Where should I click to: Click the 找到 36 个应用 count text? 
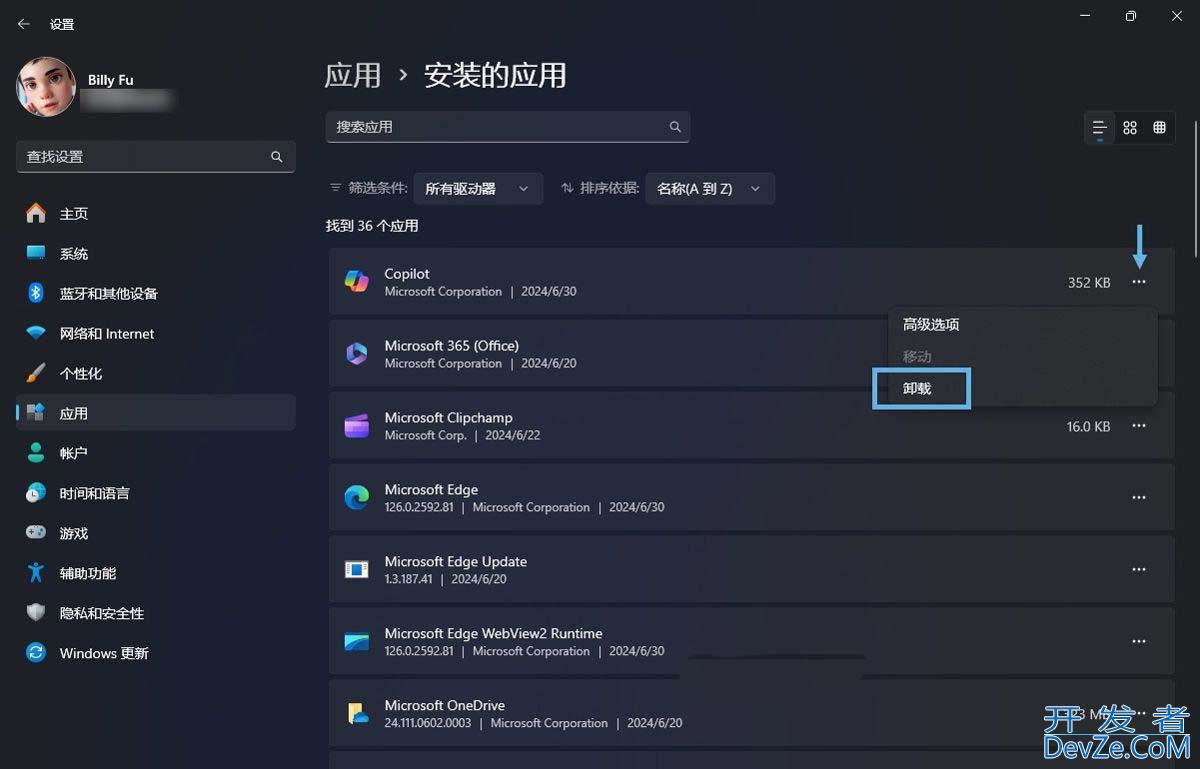372,226
